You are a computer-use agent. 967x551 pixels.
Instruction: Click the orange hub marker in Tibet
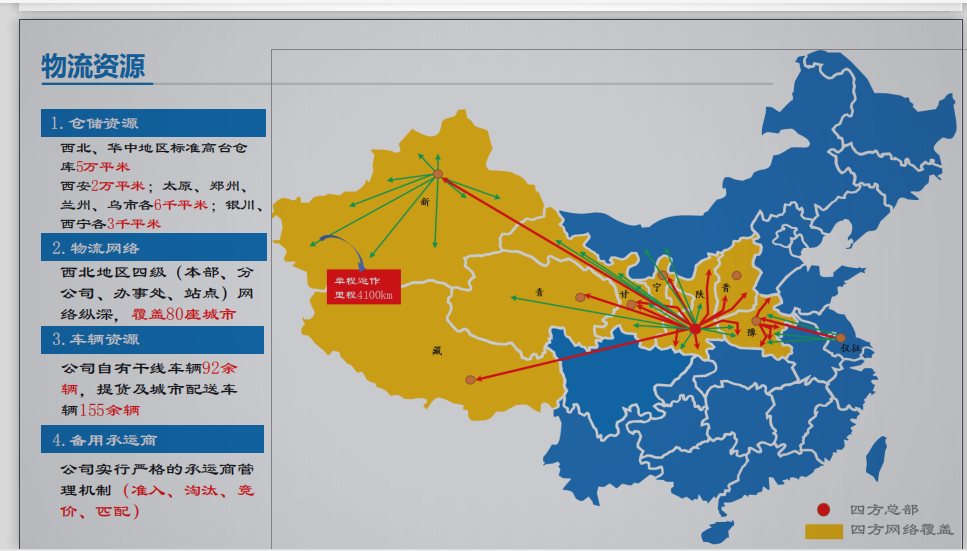(470, 379)
